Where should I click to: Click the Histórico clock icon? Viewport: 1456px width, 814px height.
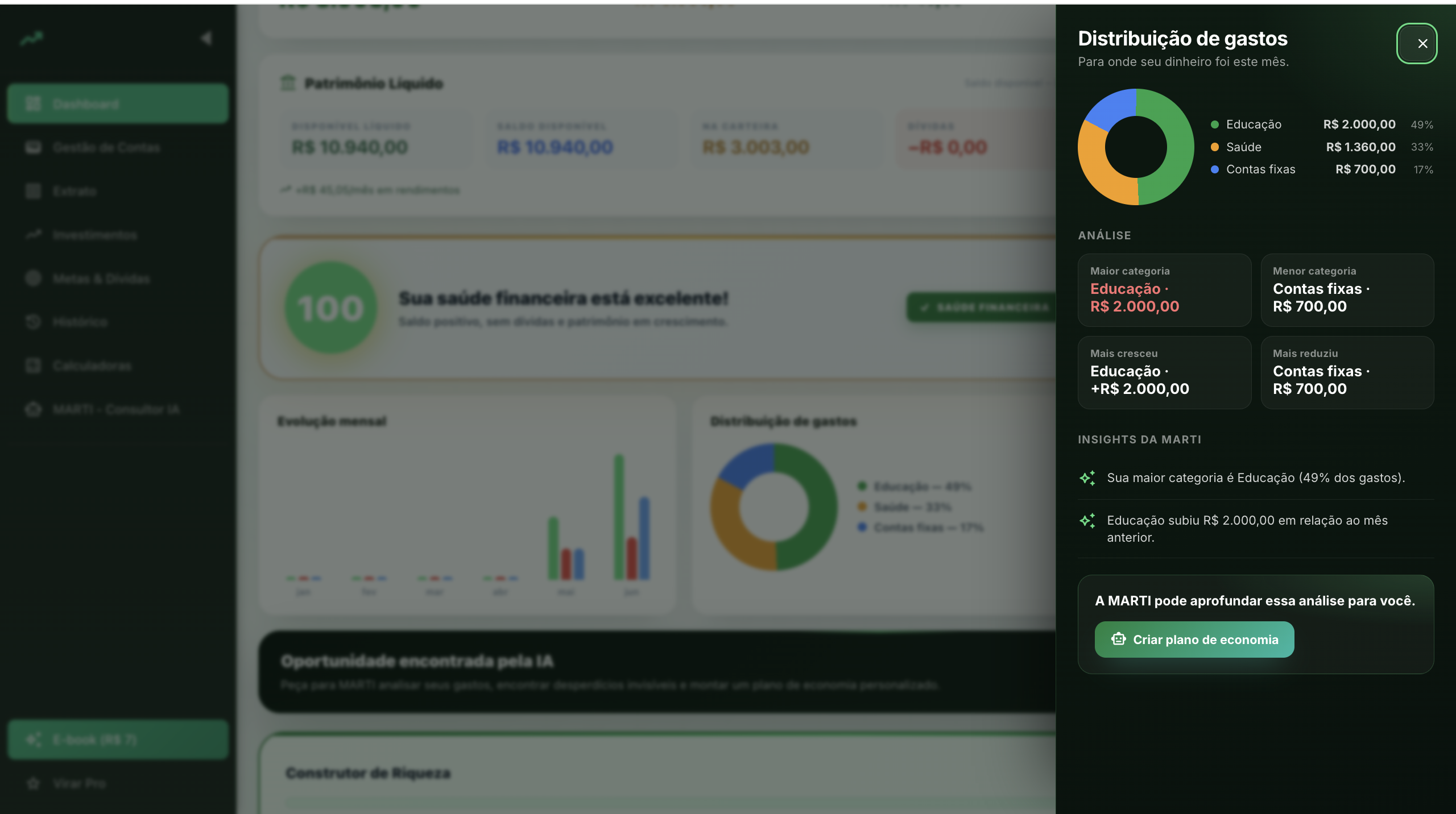(33, 322)
